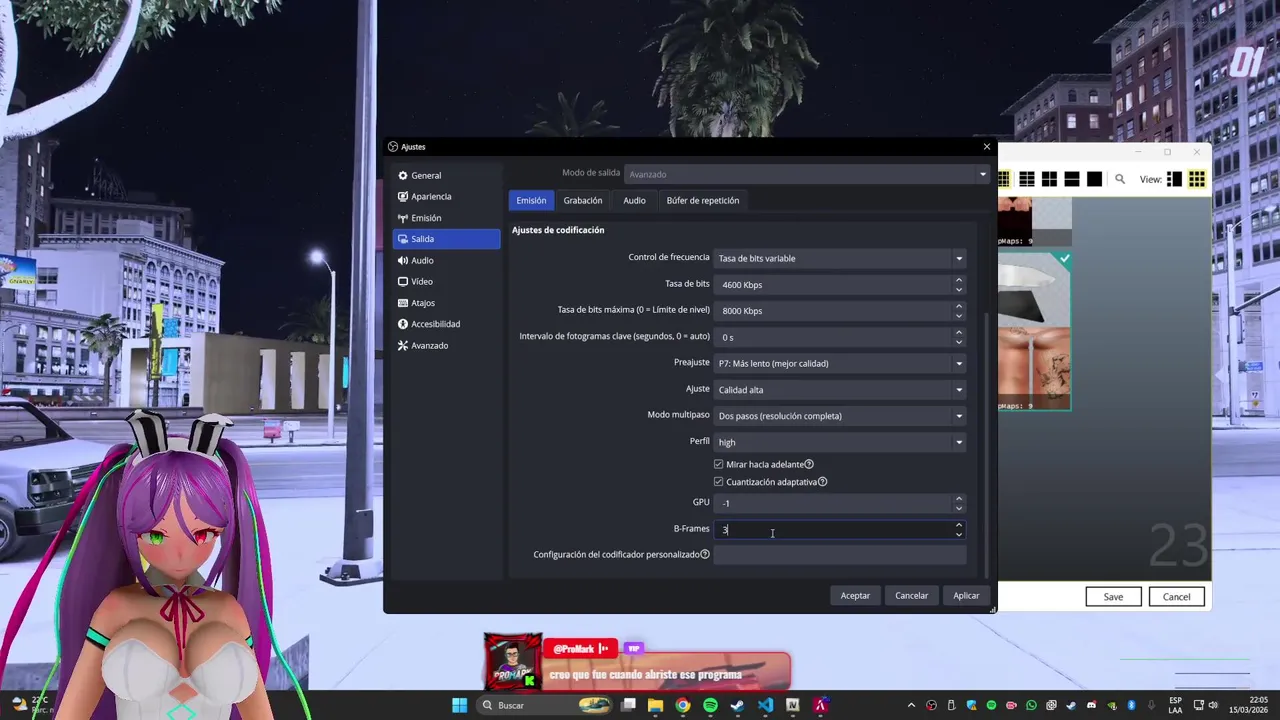
Task: Open the Avanzado settings section
Action: pyautogui.click(x=446, y=345)
